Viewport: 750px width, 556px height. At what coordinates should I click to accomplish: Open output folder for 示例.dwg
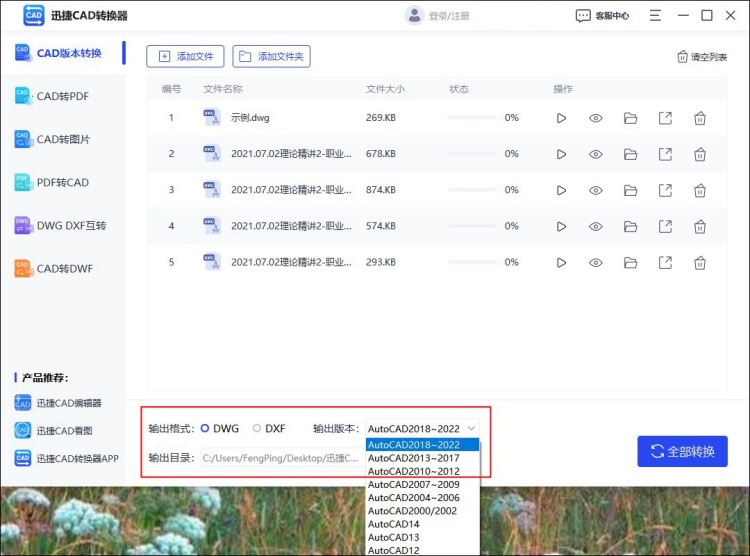[x=630, y=118]
